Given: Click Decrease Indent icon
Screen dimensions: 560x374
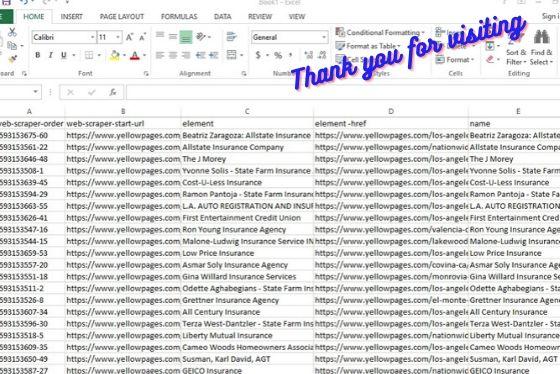Looking at the screenshot, I should (x=200, y=55).
